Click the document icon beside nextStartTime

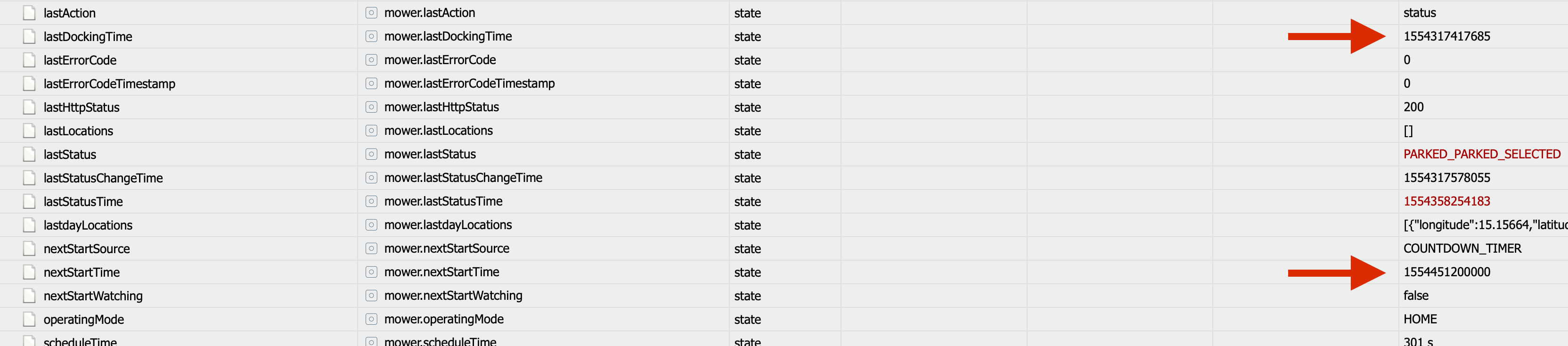coord(29,272)
